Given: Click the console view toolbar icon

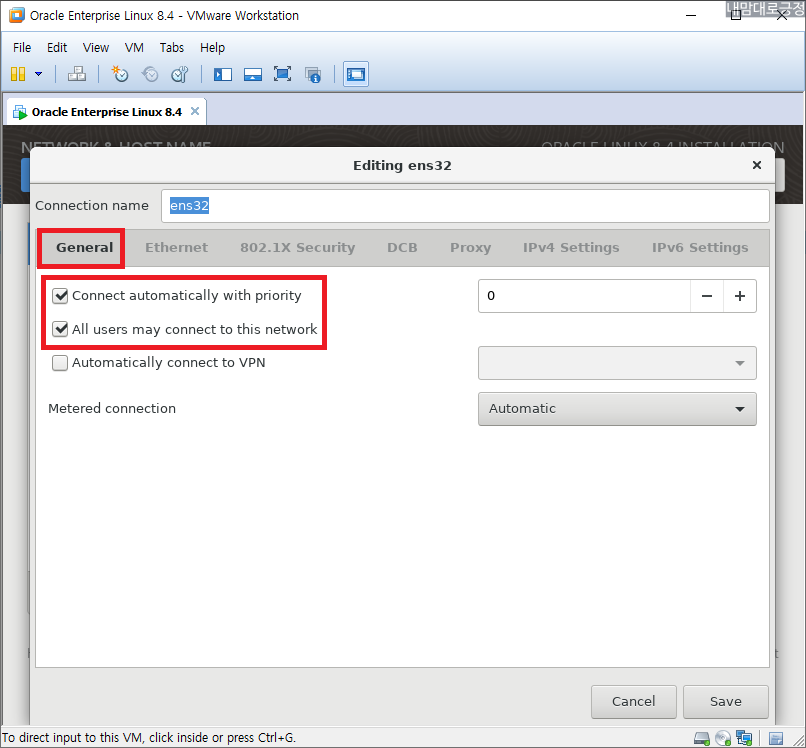Looking at the screenshot, I should pyautogui.click(x=356, y=75).
